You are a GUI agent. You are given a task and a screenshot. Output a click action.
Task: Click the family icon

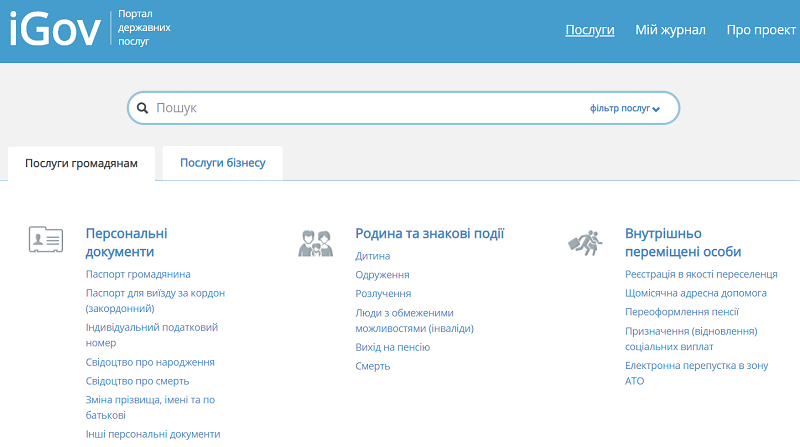tap(316, 243)
